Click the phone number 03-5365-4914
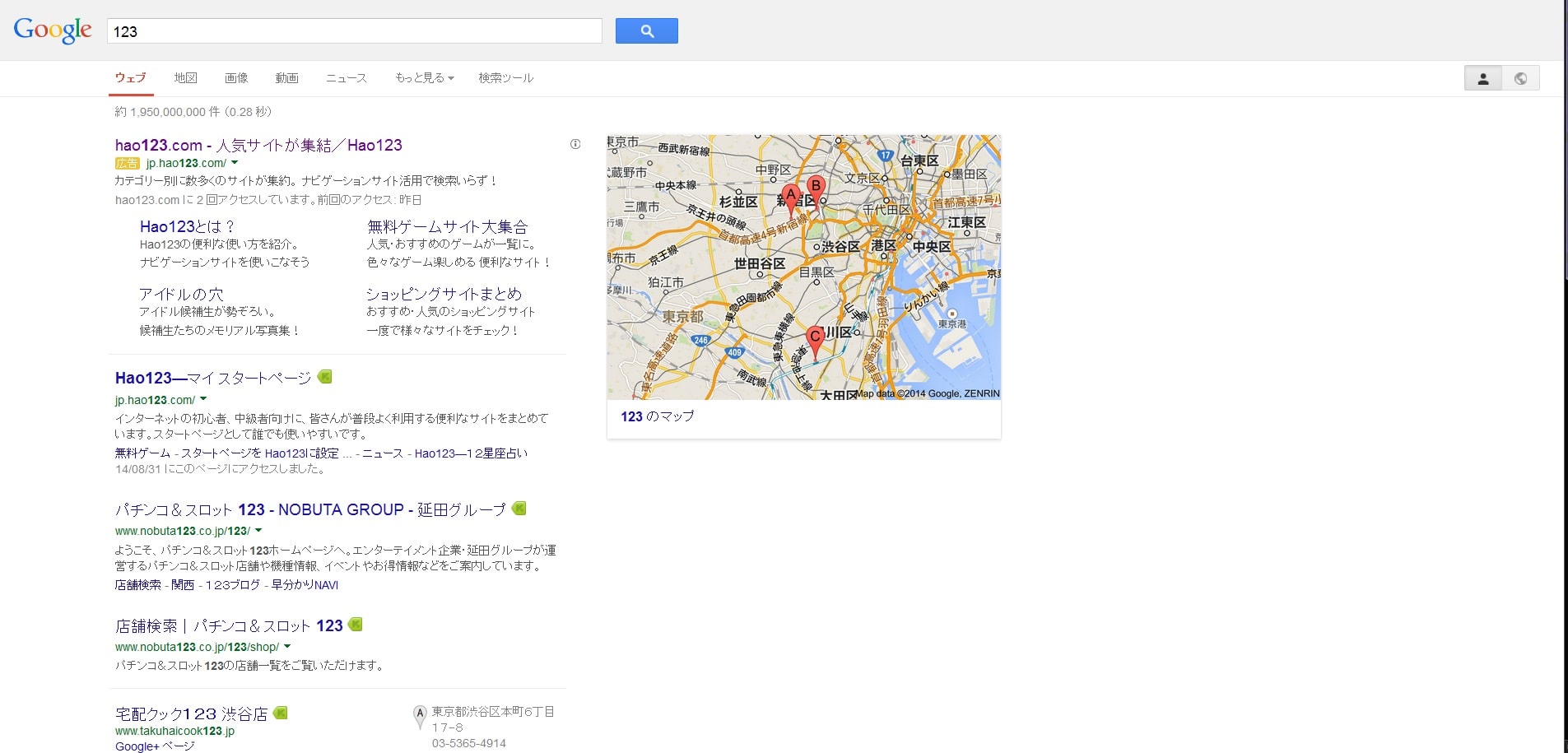 point(469,743)
